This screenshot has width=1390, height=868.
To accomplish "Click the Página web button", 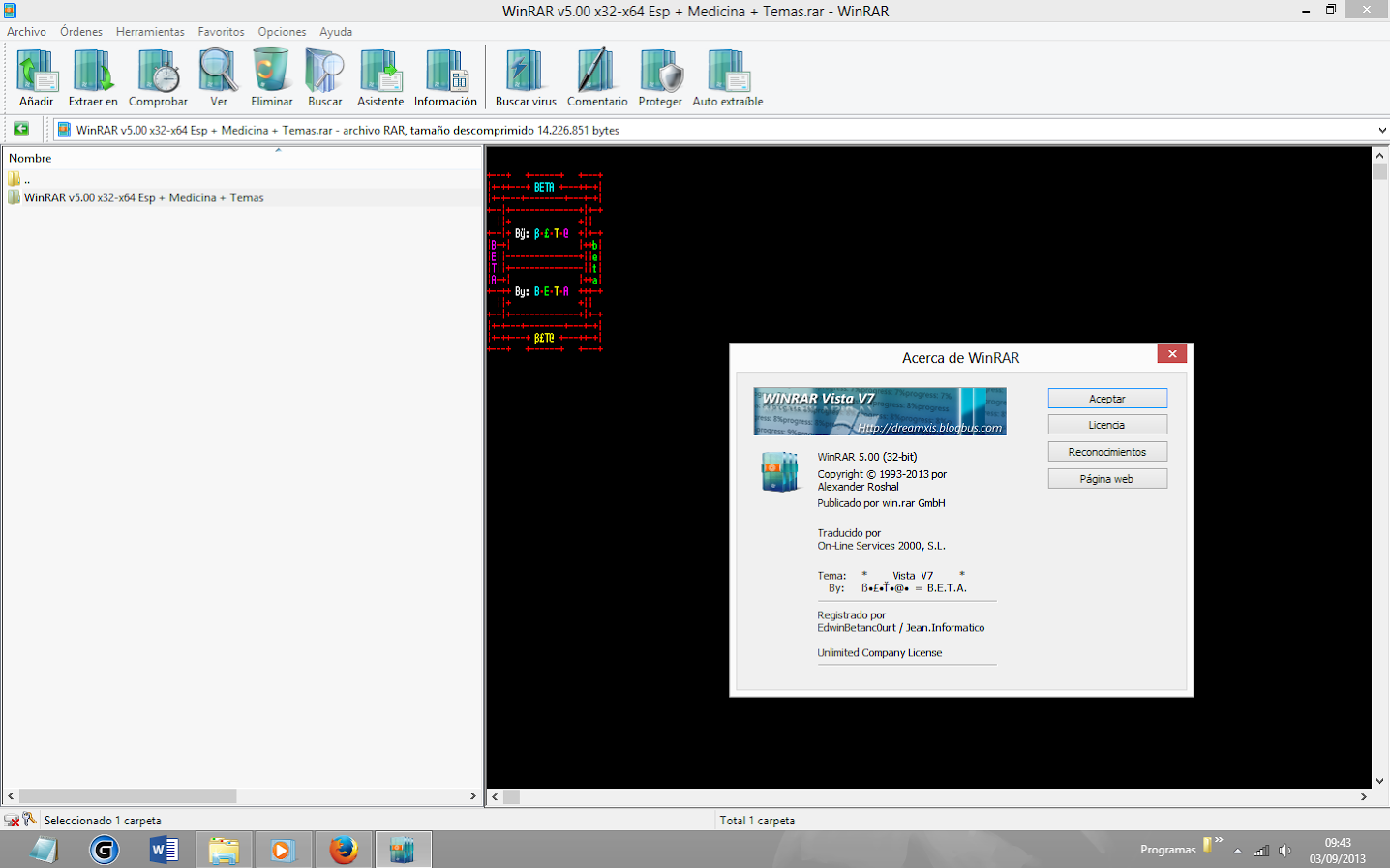I will [x=1107, y=479].
